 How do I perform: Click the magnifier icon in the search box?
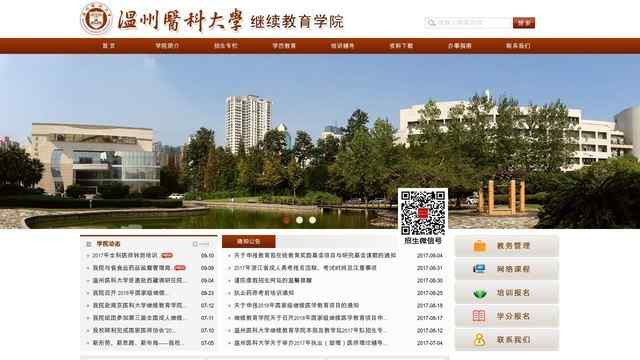click(431, 23)
